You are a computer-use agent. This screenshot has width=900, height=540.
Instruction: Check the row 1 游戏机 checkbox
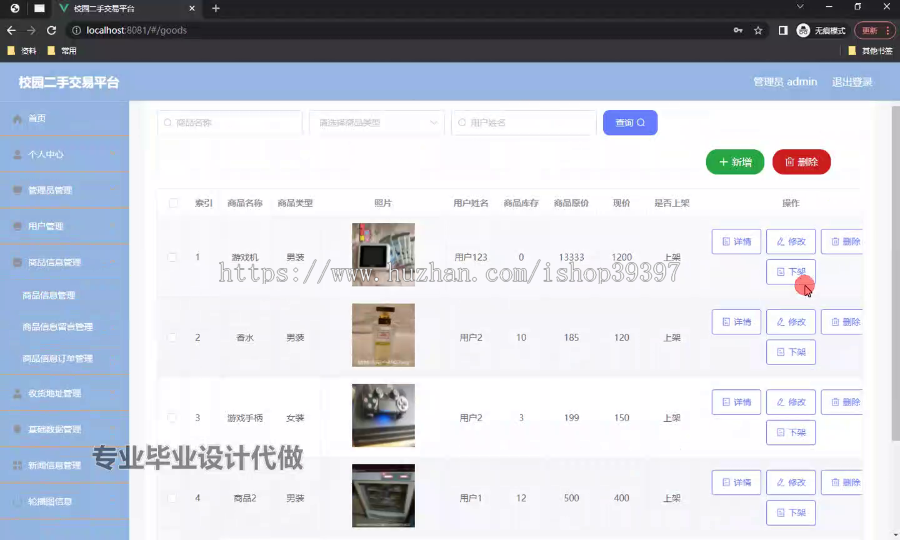[x=172, y=257]
